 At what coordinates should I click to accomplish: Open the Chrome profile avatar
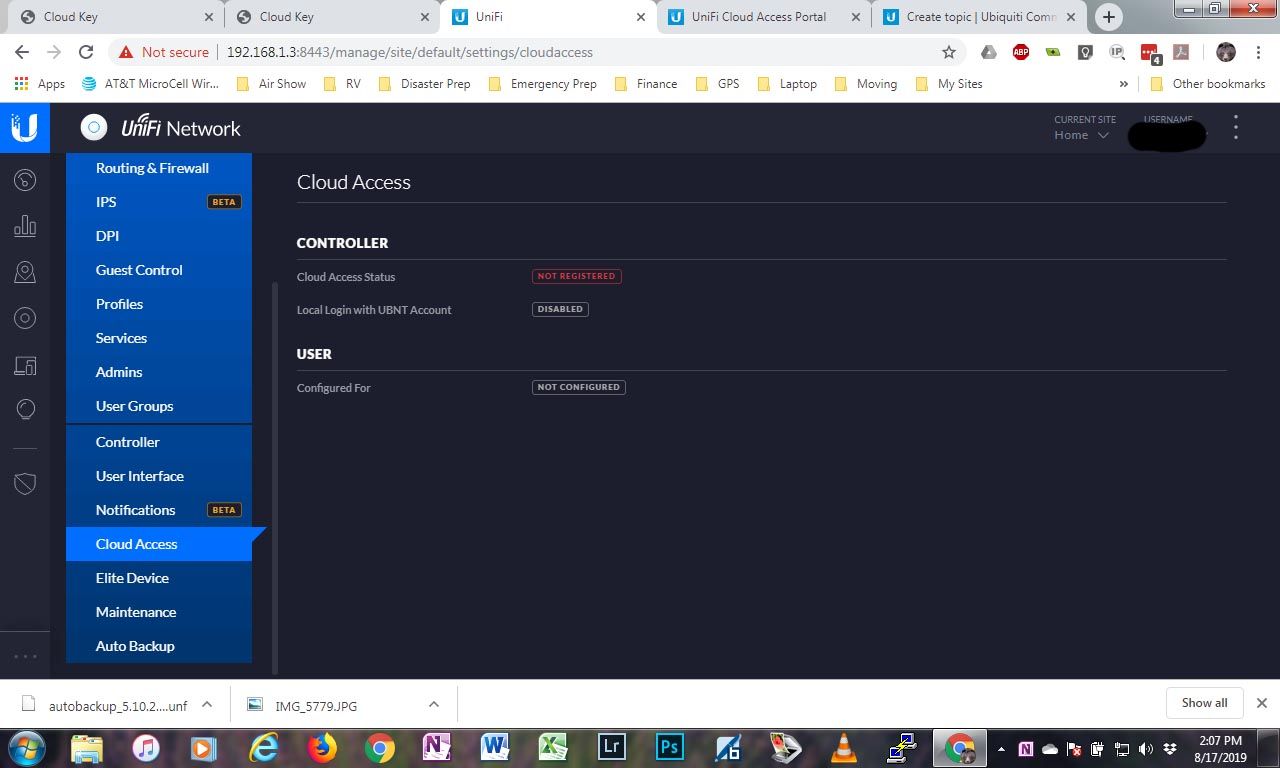[1226, 52]
